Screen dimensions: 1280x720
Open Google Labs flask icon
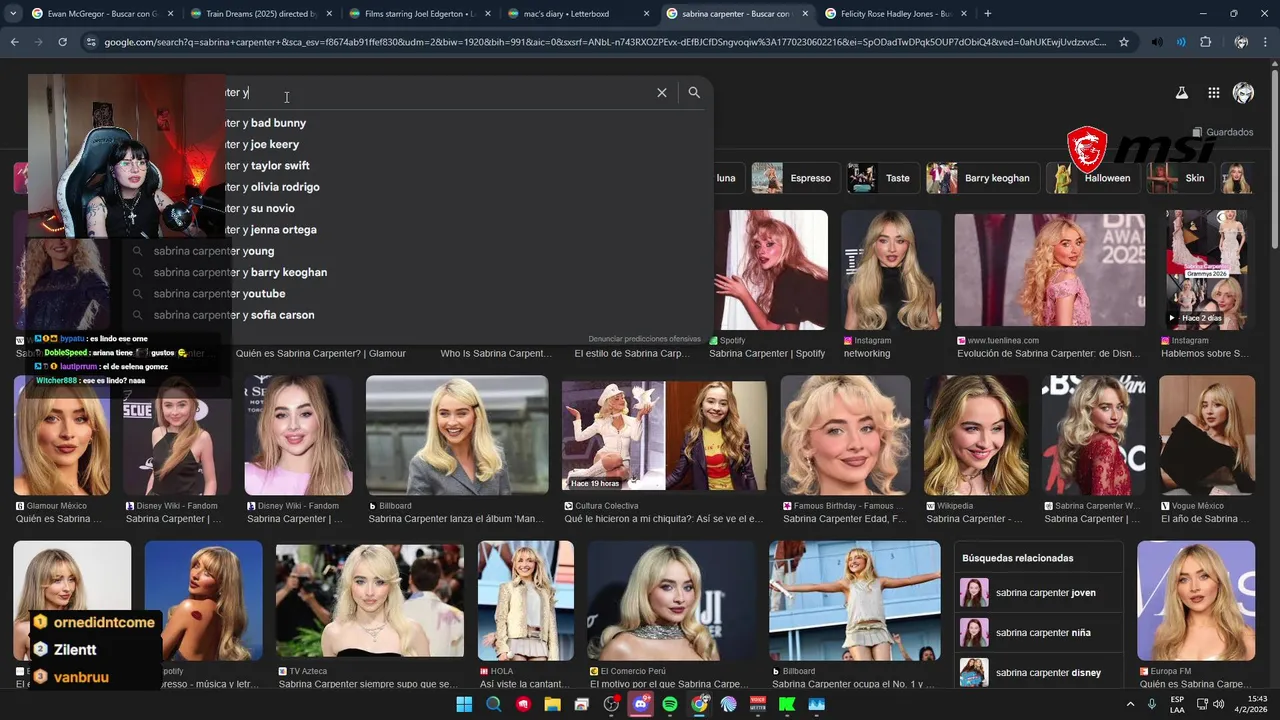coord(1181,93)
